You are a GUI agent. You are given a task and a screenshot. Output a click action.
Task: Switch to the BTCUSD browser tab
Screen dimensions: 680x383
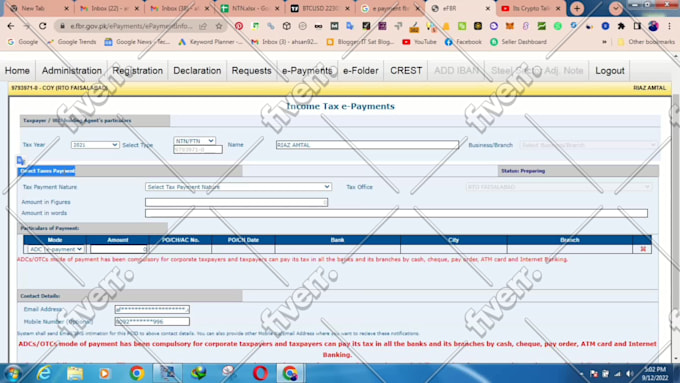(320, 9)
